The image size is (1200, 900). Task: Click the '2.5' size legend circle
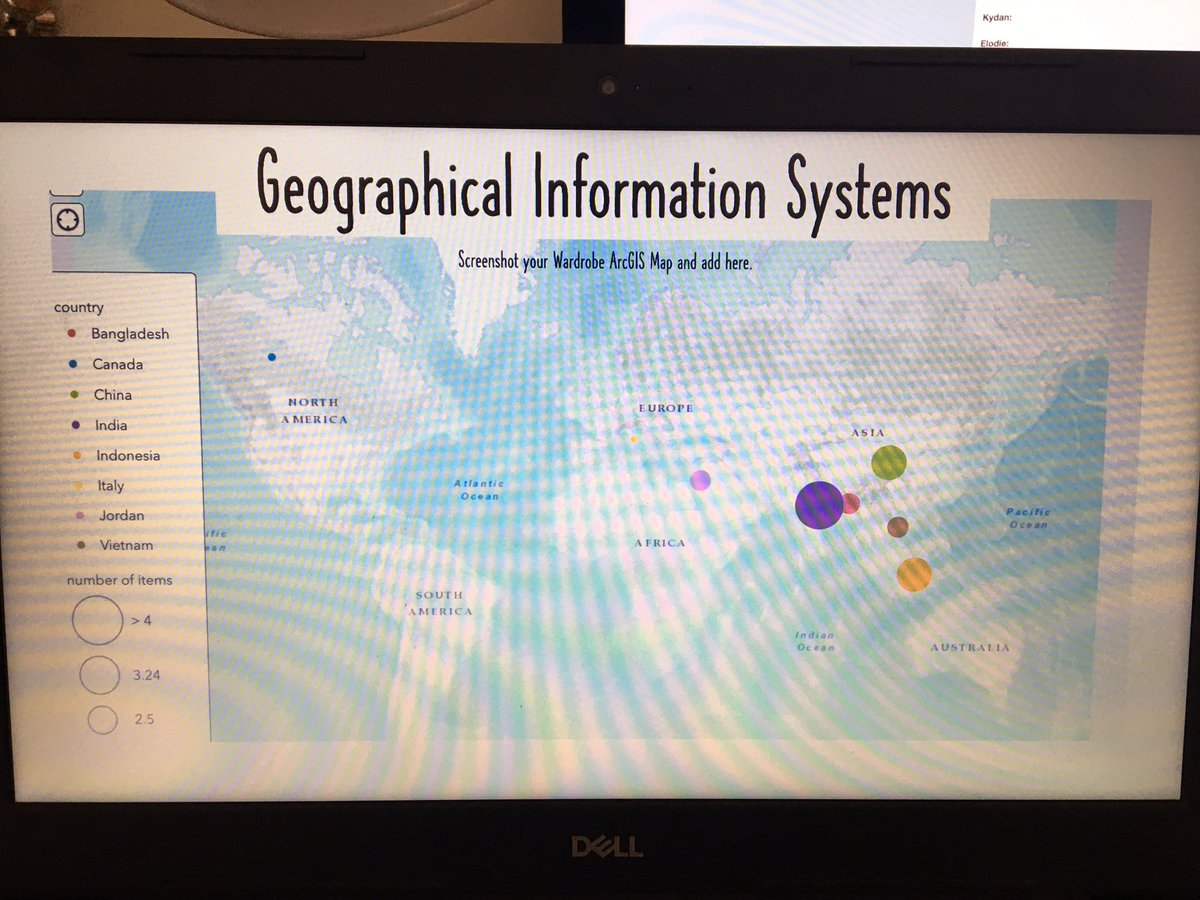pyautogui.click(x=102, y=720)
